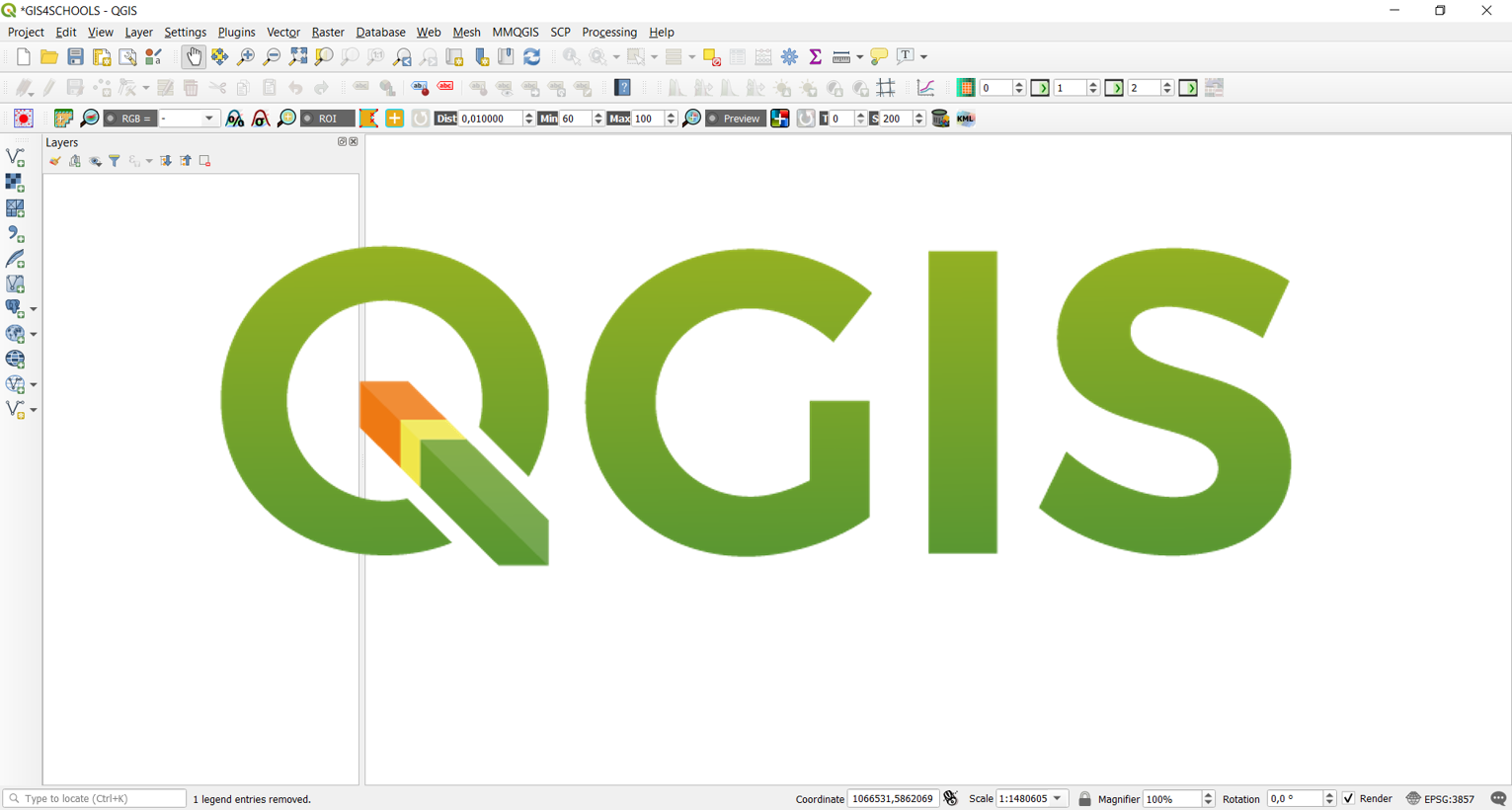Open the Raster menu
The height and width of the screenshot is (810, 1512).
click(x=328, y=33)
